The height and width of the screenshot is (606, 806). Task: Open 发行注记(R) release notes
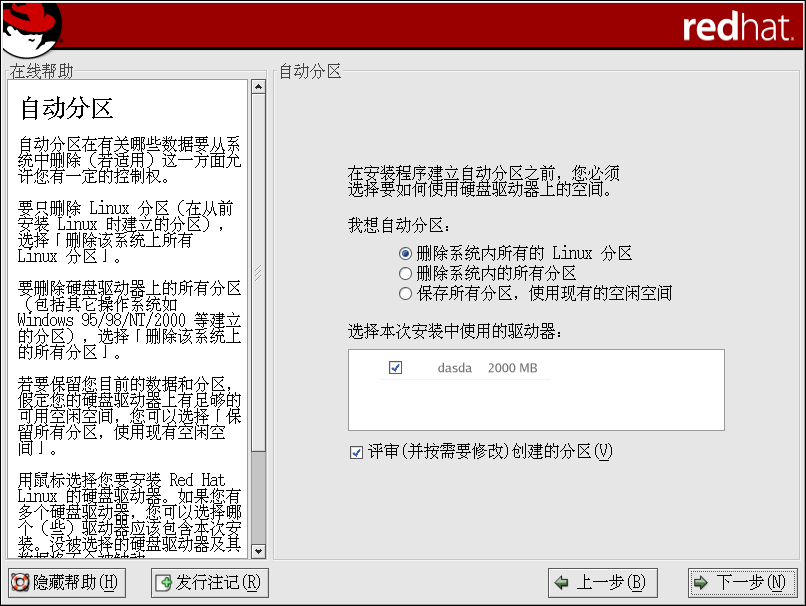210,582
